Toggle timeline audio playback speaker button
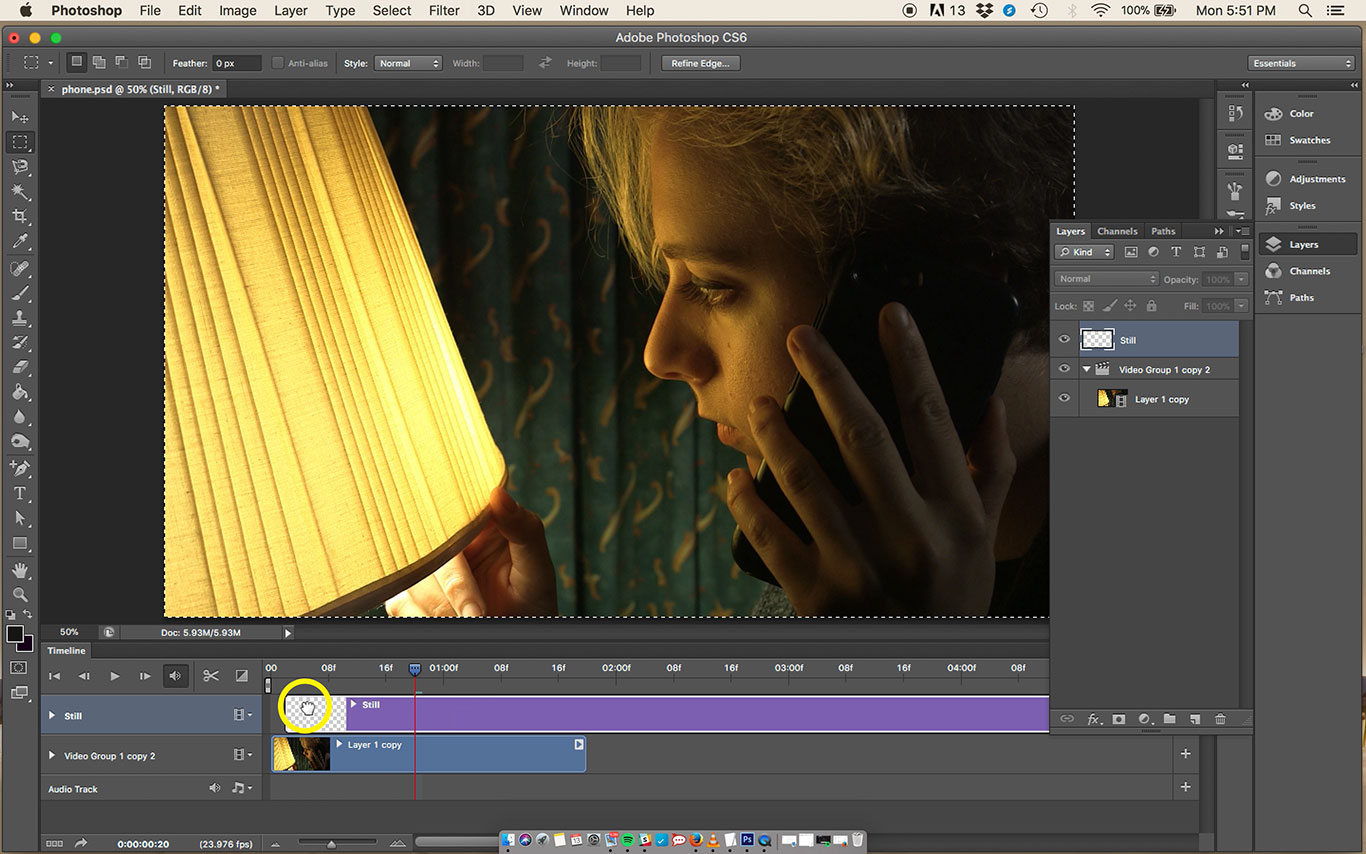Viewport: 1366px width, 854px height. coord(175,676)
